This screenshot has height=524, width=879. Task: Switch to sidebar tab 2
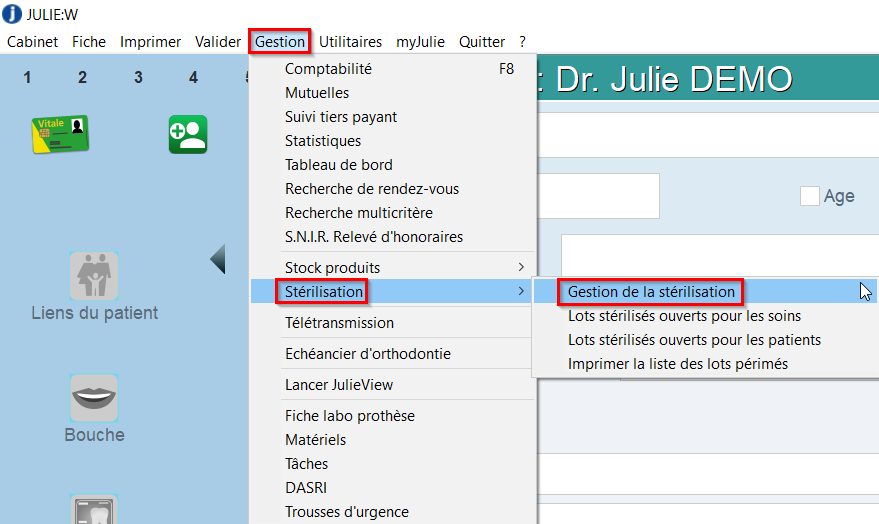click(x=82, y=77)
